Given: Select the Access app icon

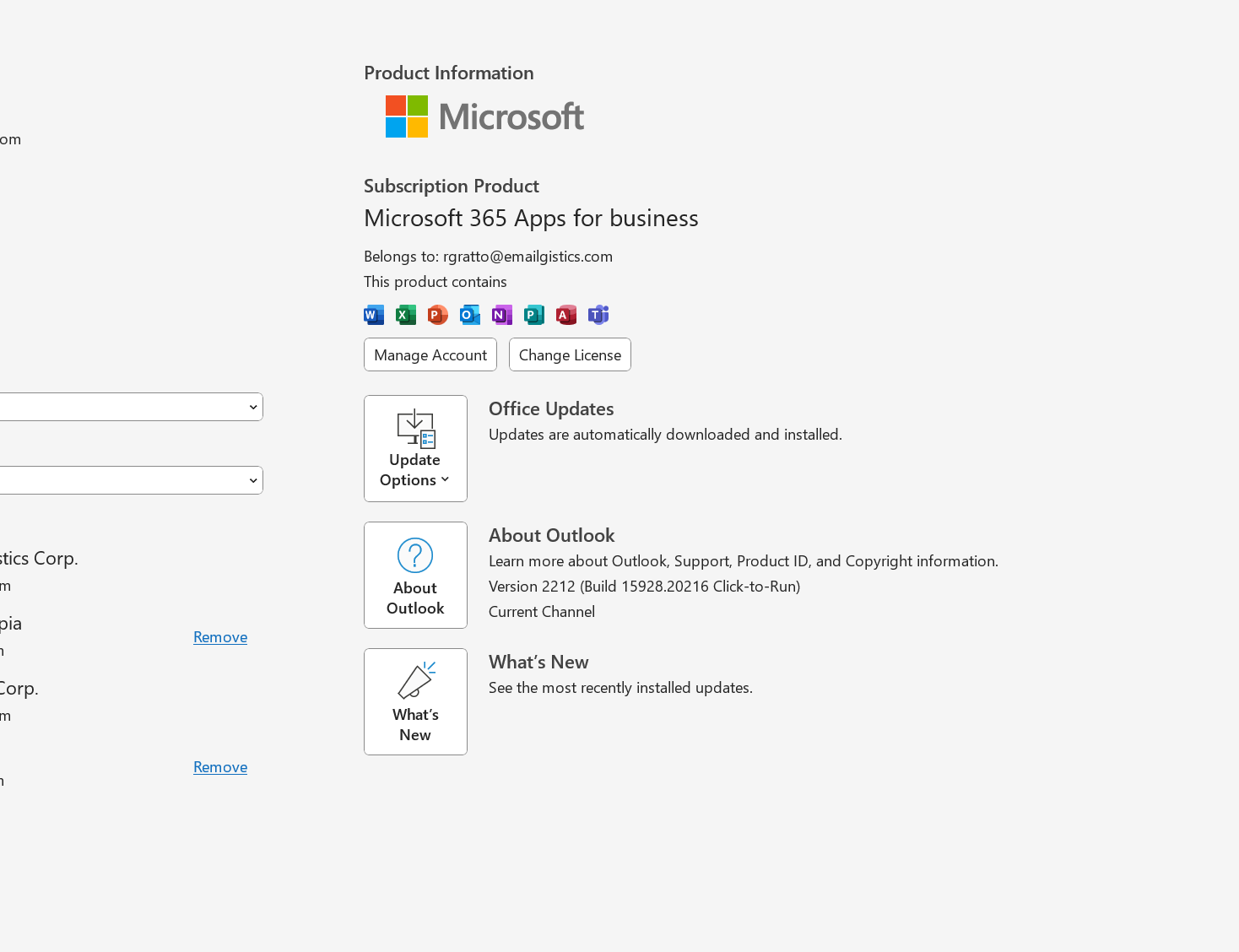Looking at the screenshot, I should (x=565, y=314).
